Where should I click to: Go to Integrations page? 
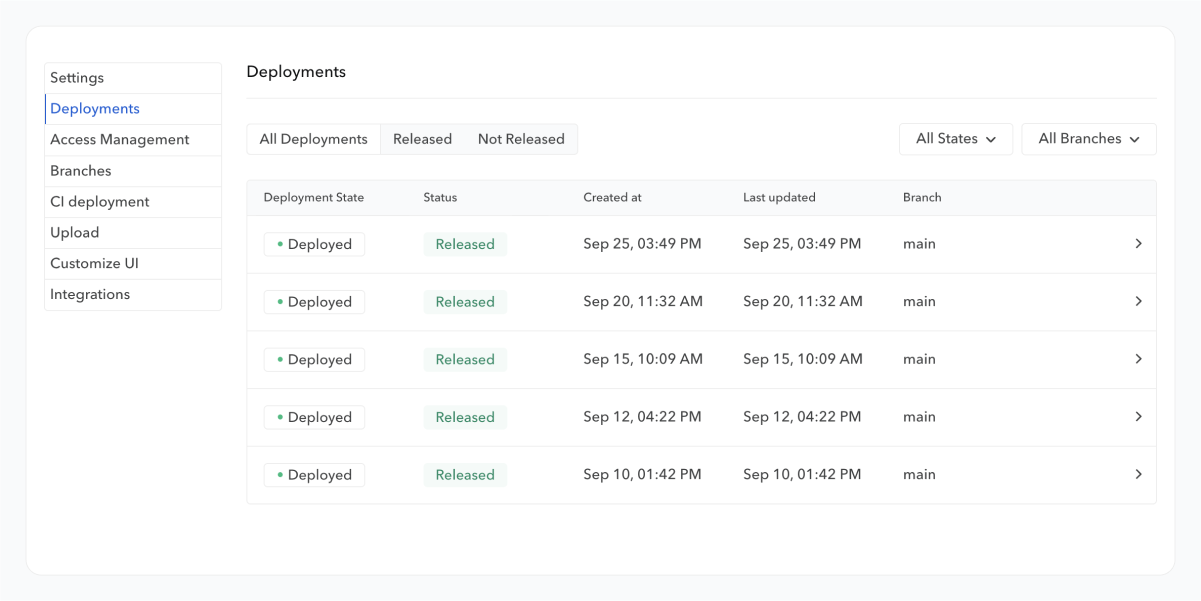(x=90, y=295)
